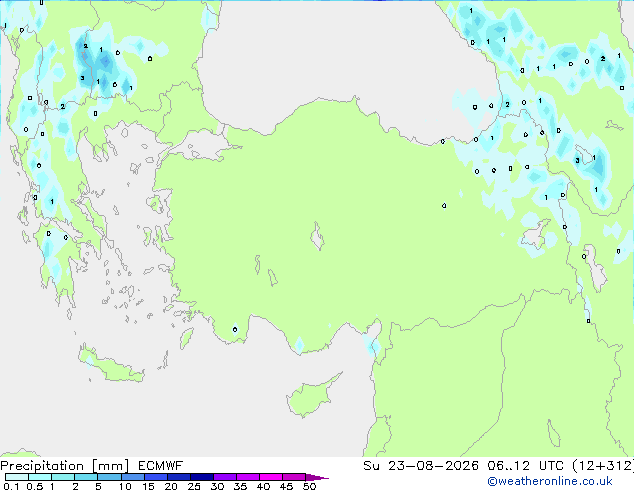Viewport: 634px width, 490px height.
Task: Click the 15–20 mm blue legend swatch
Action: pyautogui.click(x=155, y=477)
